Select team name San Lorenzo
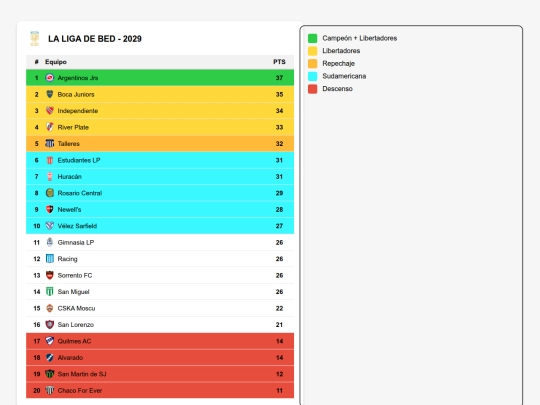Viewport: 540px width, 405px height. [x=76, y=324]
